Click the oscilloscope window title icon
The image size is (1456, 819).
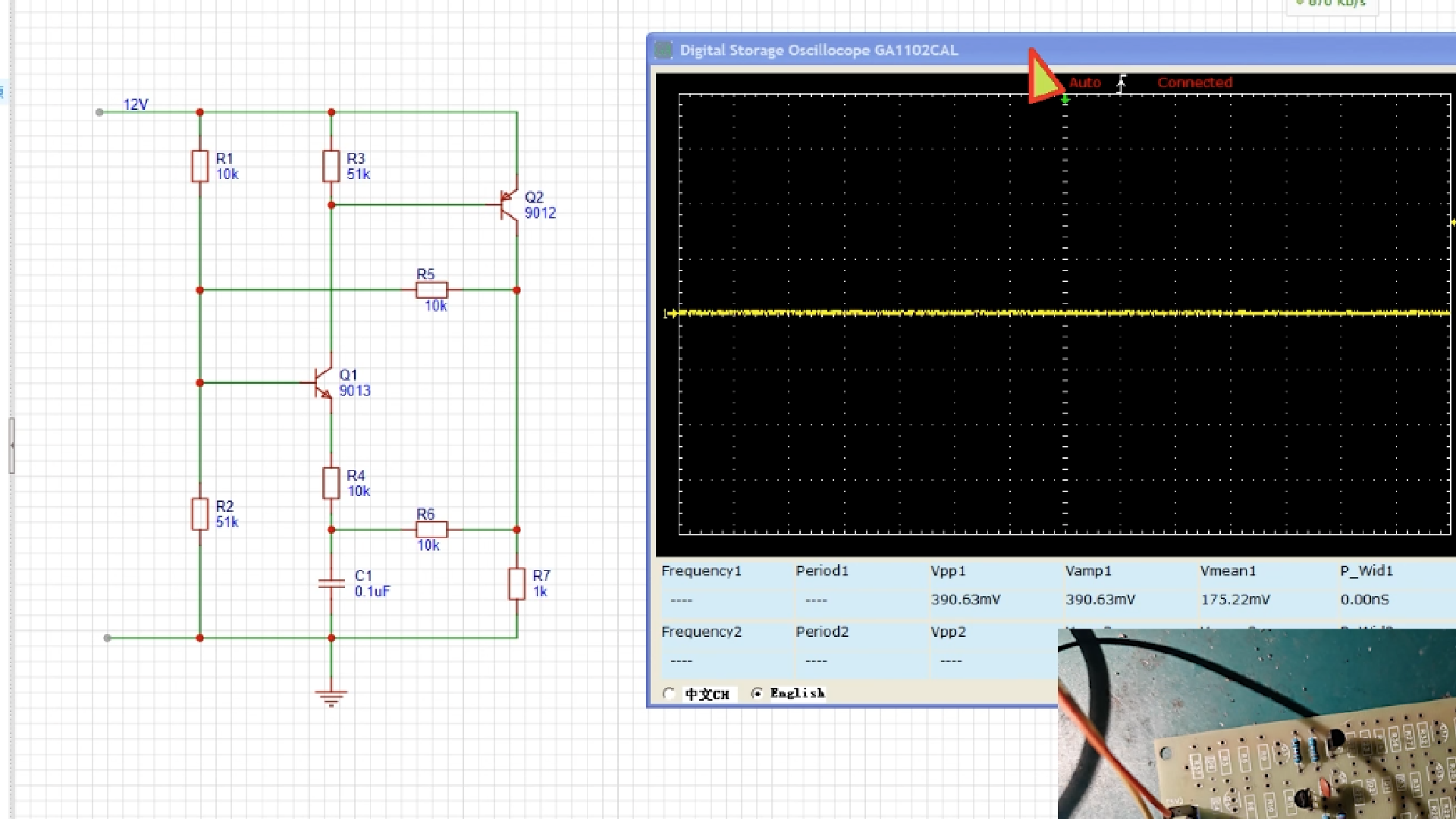(664, 50)
